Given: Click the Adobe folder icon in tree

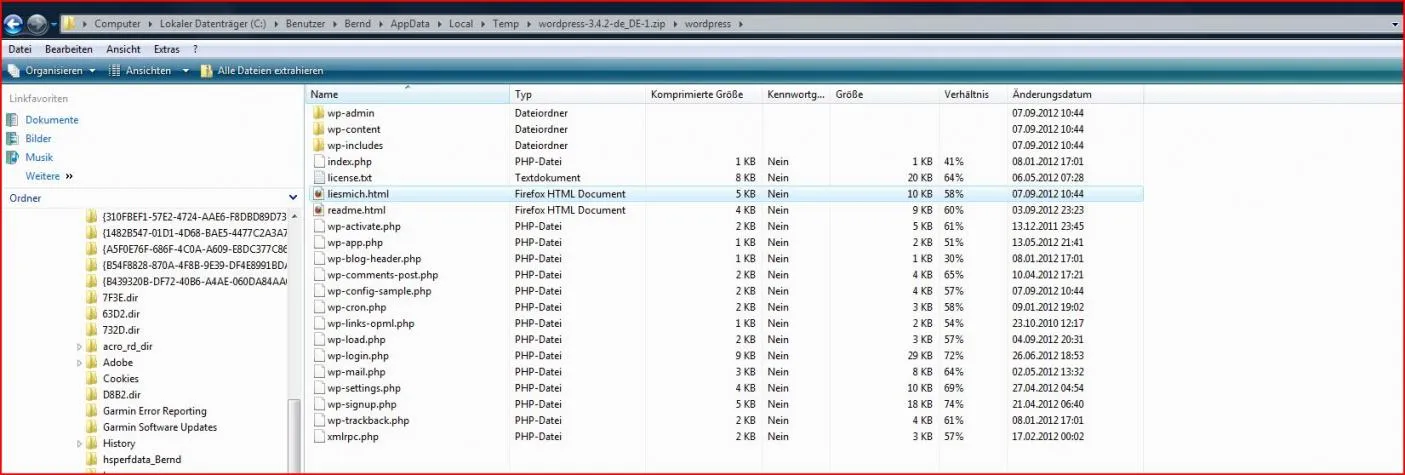Looking at the screenshot, I should [93, 363].
